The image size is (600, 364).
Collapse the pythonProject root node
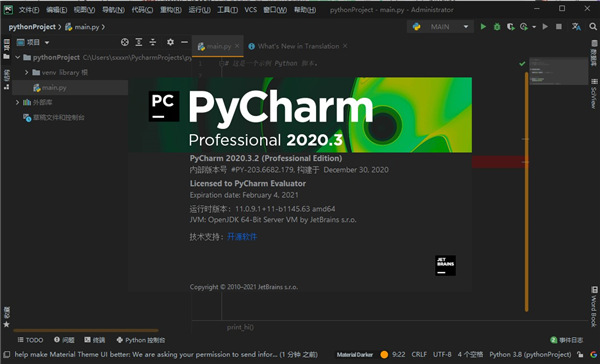(18, 57)
